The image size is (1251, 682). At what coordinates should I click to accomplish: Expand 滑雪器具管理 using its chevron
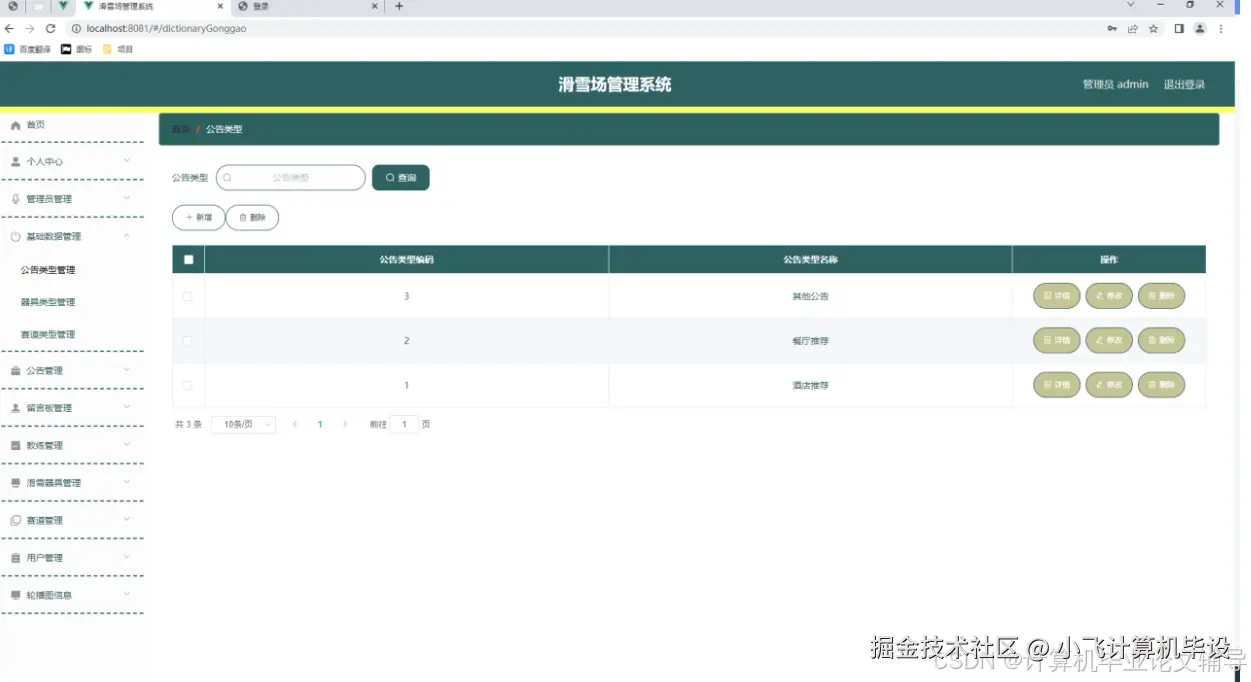[127, 482]
